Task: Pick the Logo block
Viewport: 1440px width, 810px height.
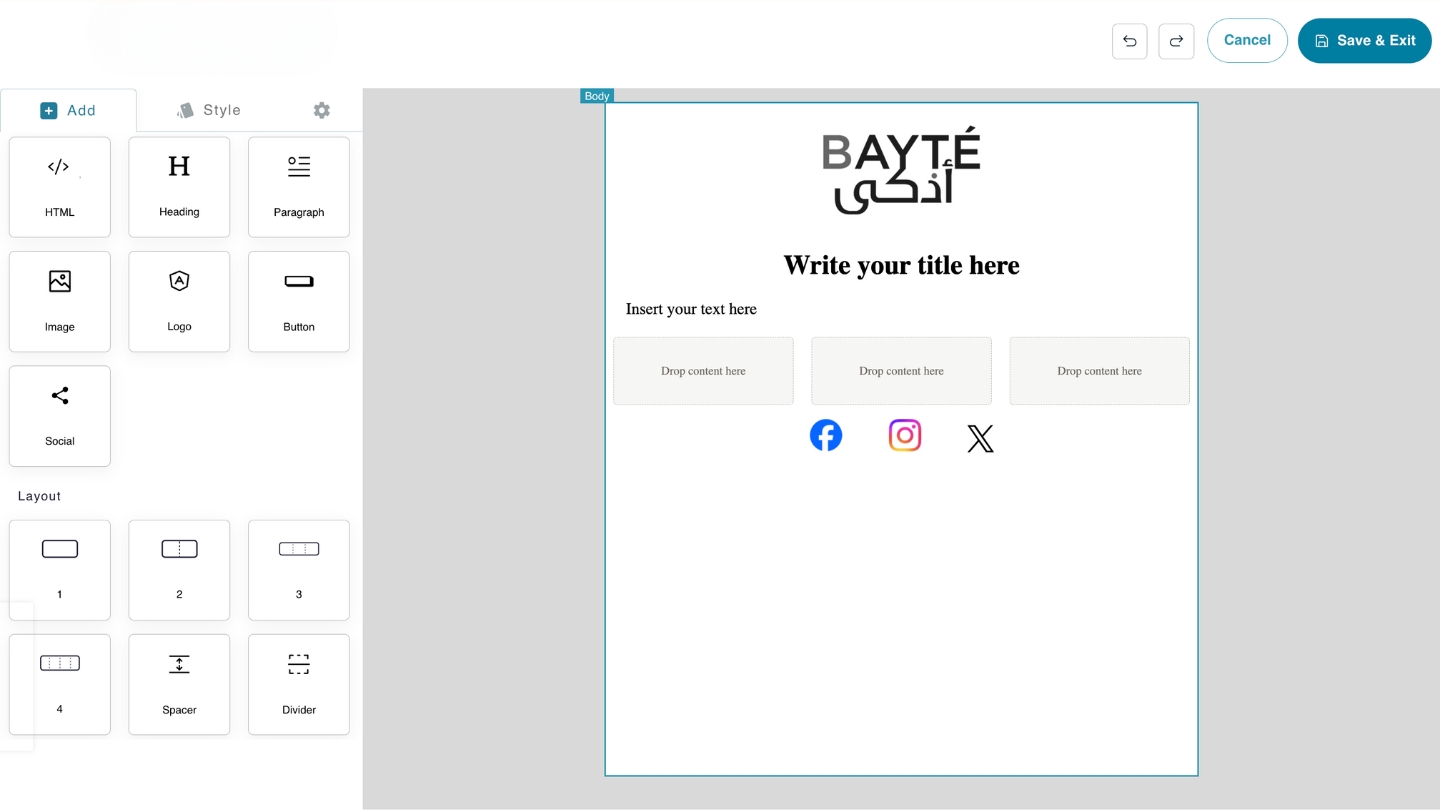Action: (x=179, y=301)
